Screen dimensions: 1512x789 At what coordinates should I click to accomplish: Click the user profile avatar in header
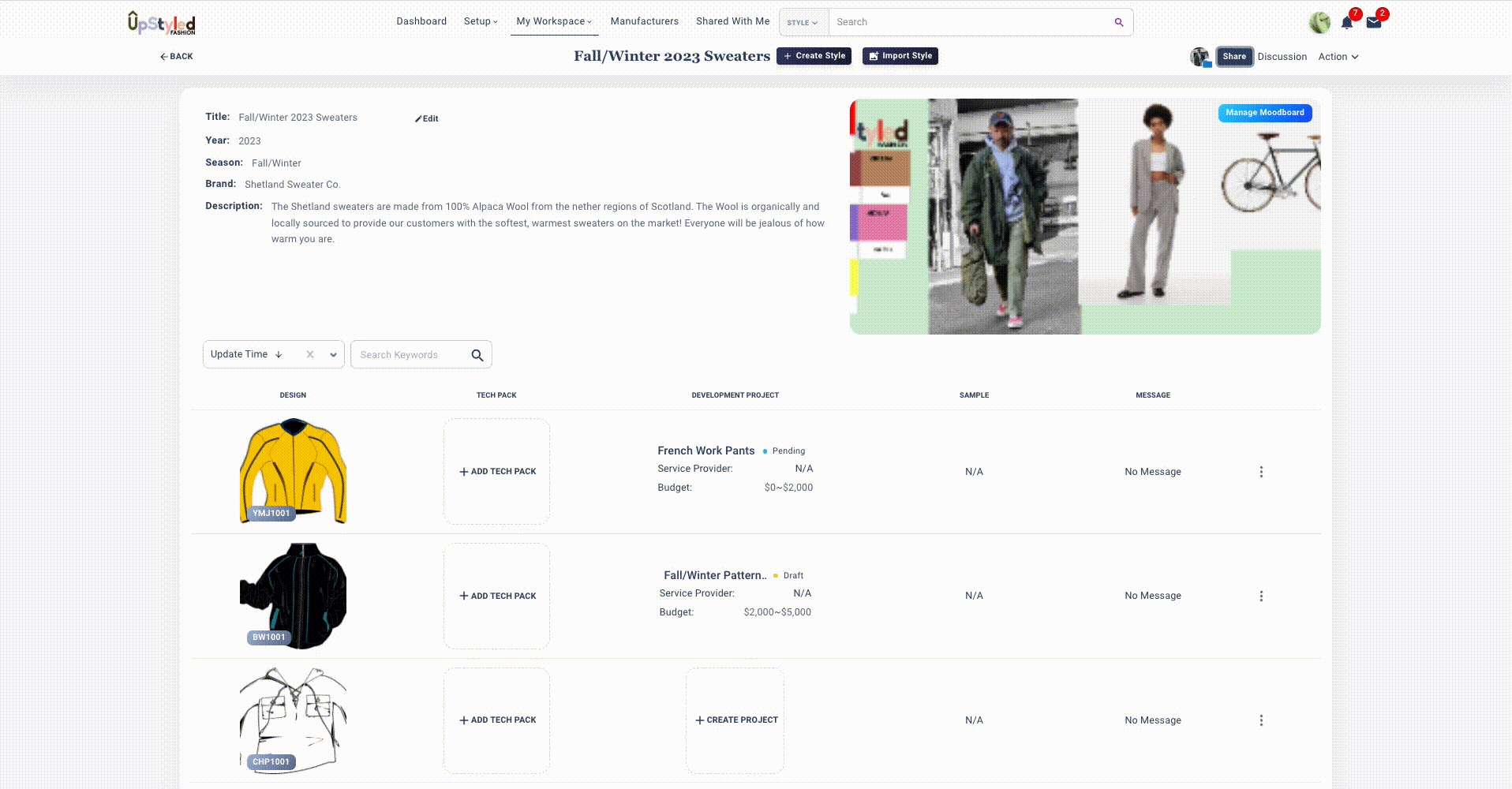[x=1319, y=23]
